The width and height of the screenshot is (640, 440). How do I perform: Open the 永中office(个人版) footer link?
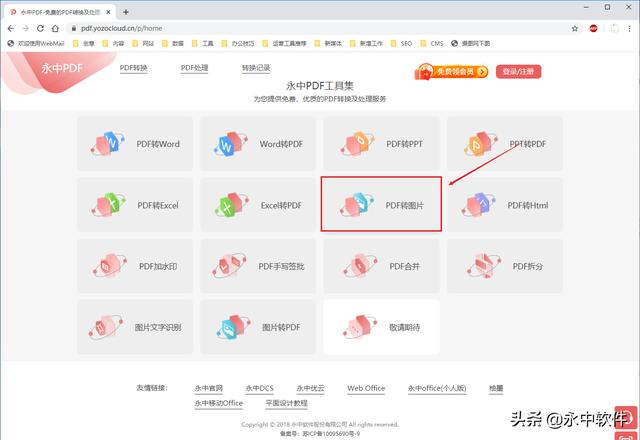[437, 388]
